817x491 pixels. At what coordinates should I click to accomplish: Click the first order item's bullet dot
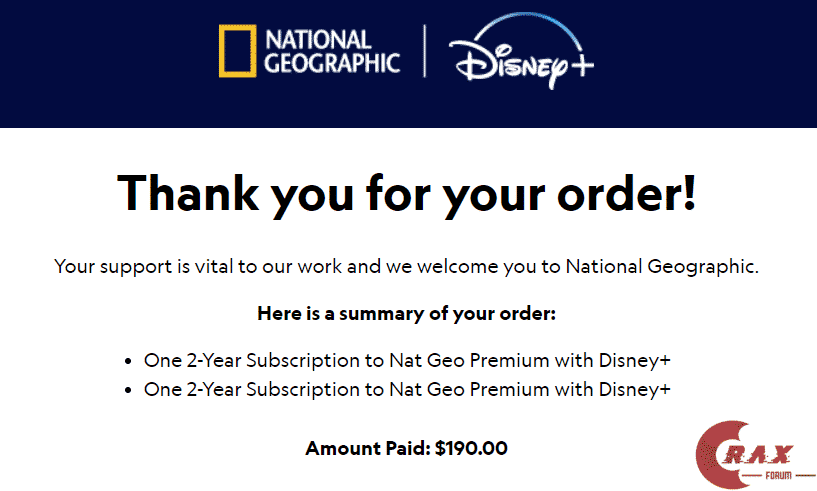(x=128, y=361)
